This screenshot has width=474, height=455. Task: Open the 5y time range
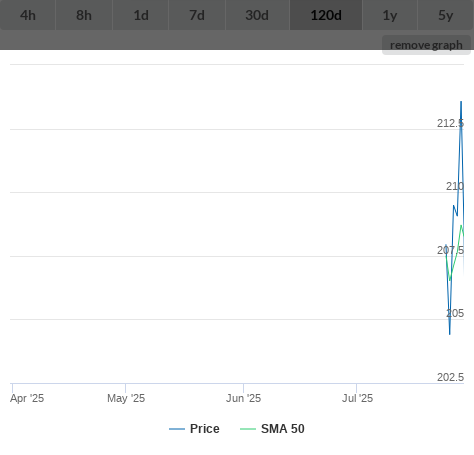pos(446,15)
